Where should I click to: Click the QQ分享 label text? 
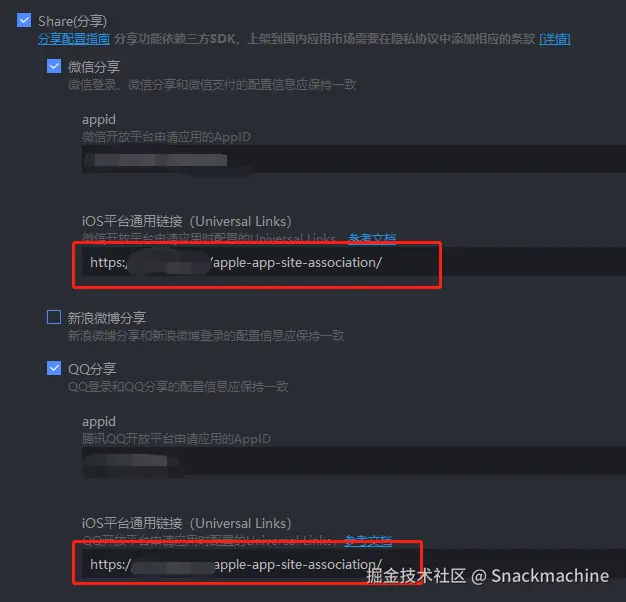tap(92, 368)
